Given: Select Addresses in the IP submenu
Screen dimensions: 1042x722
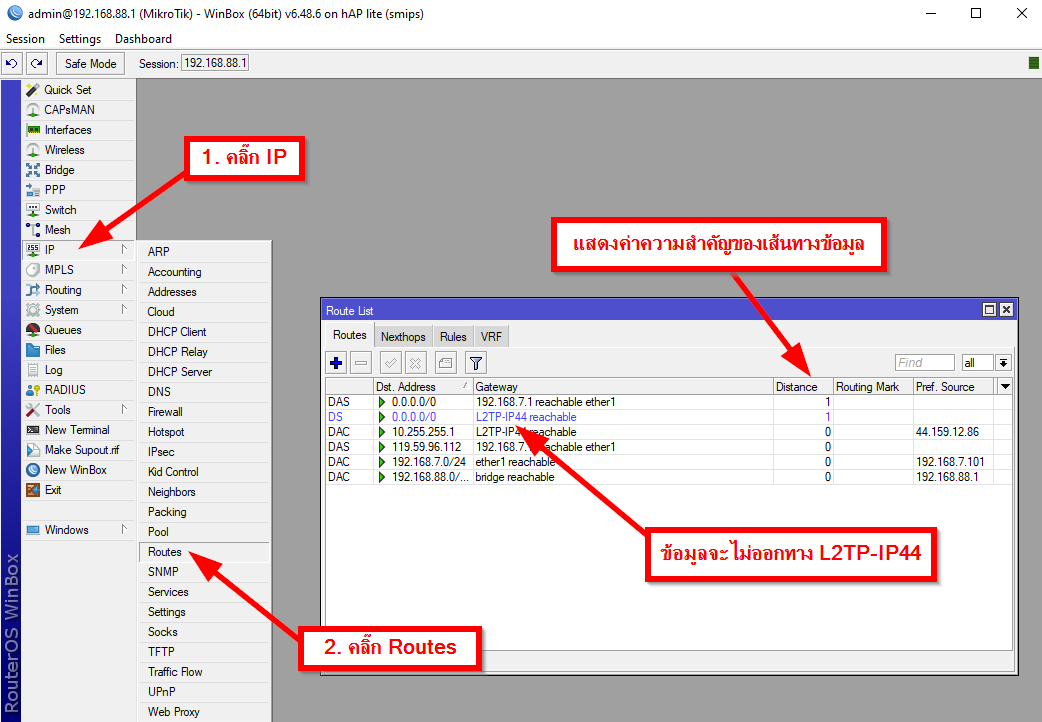Looking at the screenshot, I should tap(205, 292).
